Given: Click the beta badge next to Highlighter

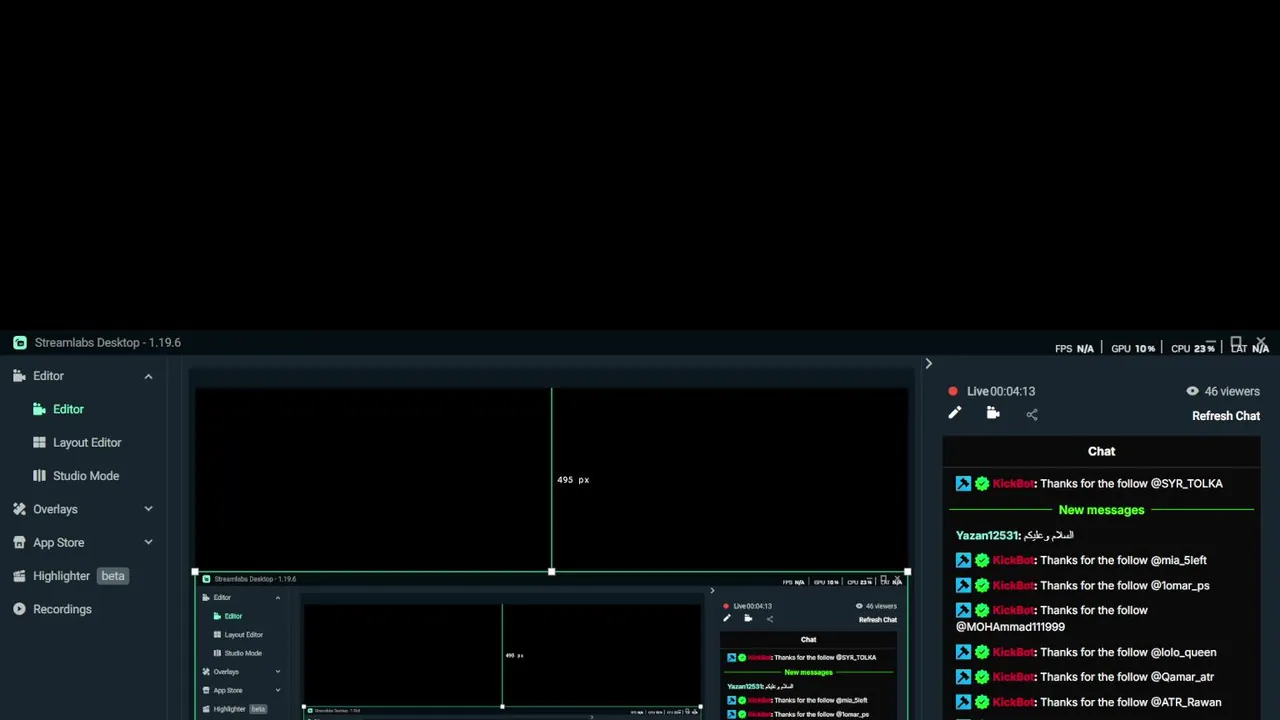Looking at the screenshot, I should tap(113, 576).
